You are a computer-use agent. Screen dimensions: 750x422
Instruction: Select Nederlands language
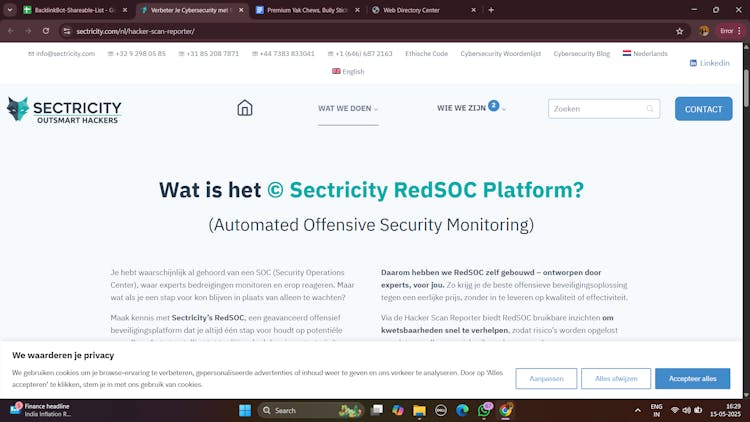[x=645, y=54]
